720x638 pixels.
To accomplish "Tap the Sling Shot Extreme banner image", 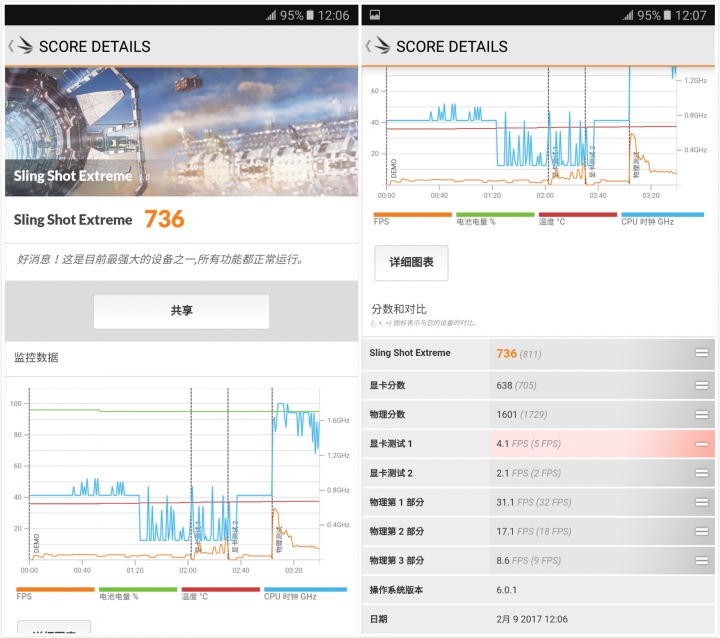I will click(x=181, y=132).
